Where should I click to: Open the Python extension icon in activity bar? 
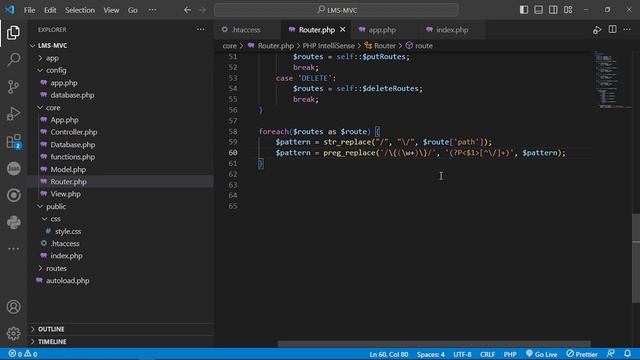point(13,222)
